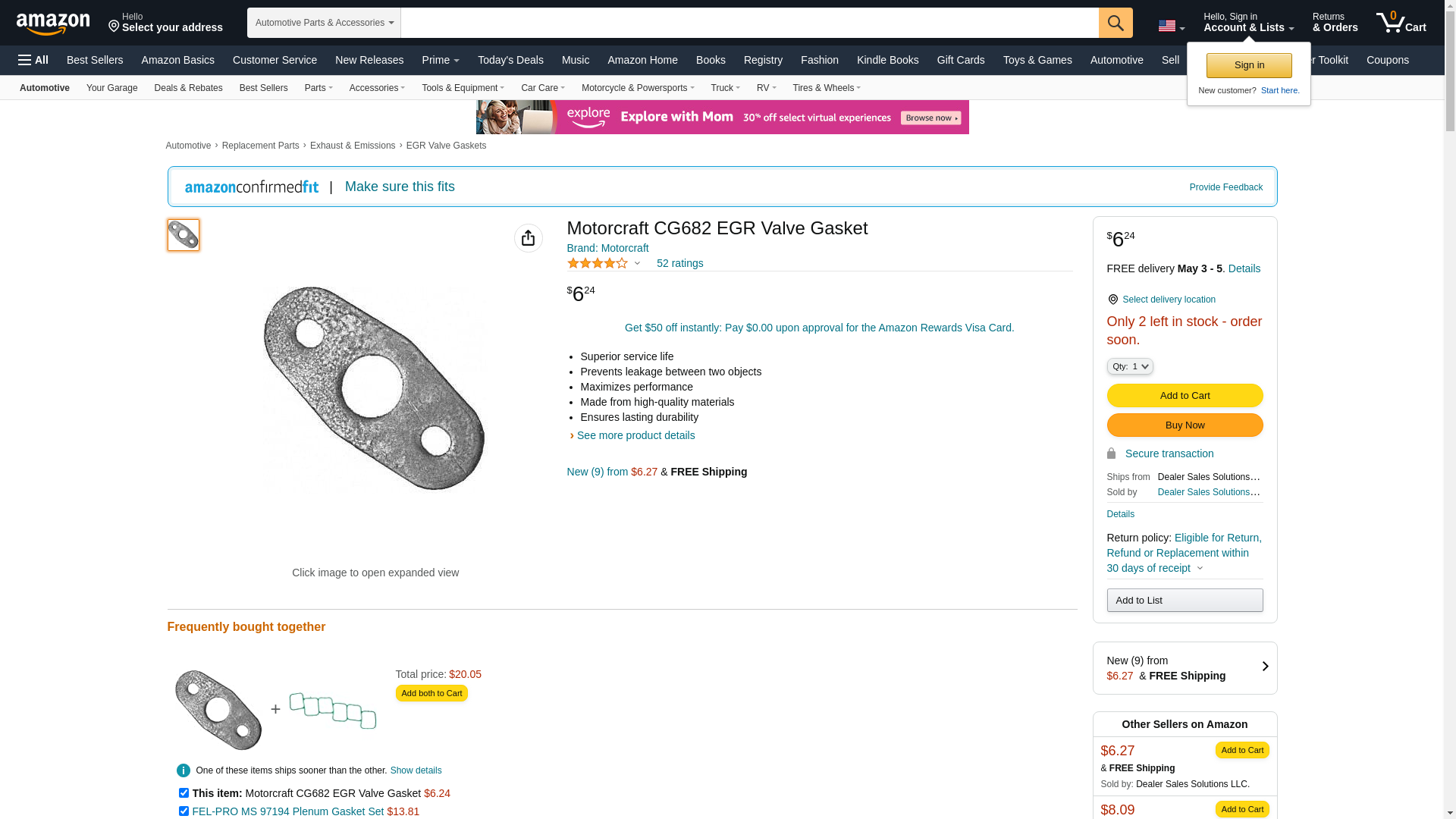The image size is (1456, 819).
Task: Click the magnifying glass search button
Action: (1115, 23)
